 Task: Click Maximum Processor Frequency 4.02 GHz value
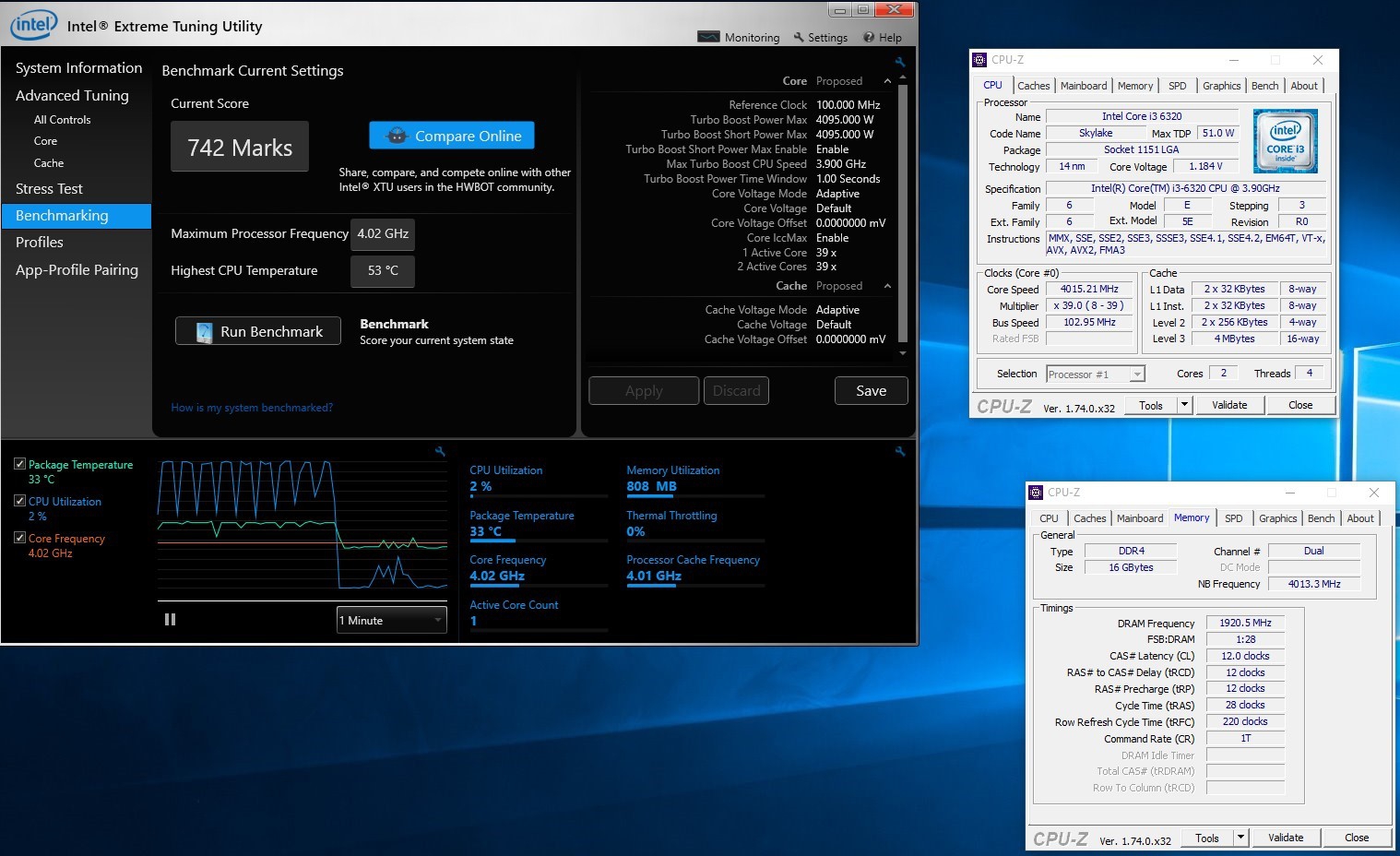tap(383, 234)
